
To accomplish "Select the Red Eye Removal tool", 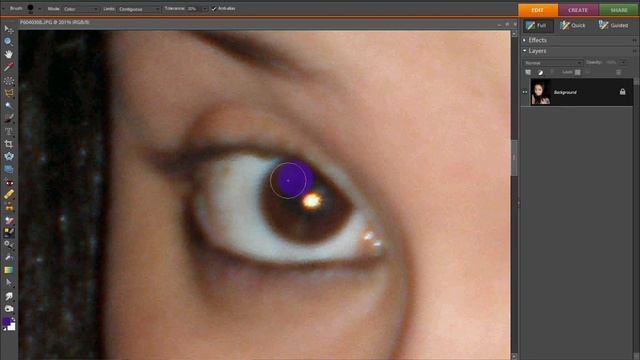I will pyautogui.click(x=9, y=182).
